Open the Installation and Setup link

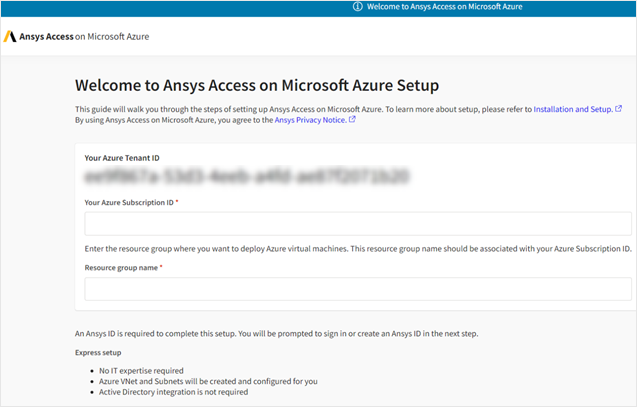pyautogui.click(x=572, y=108)
